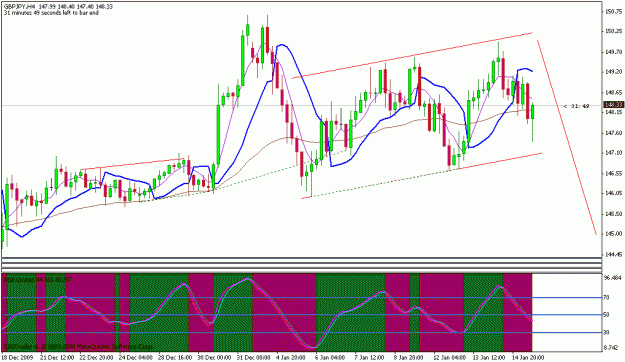Screen dimensions: 625x362
Task: Click the '24 Dec 04:00' time label
Action: click(x=136, y=357)
